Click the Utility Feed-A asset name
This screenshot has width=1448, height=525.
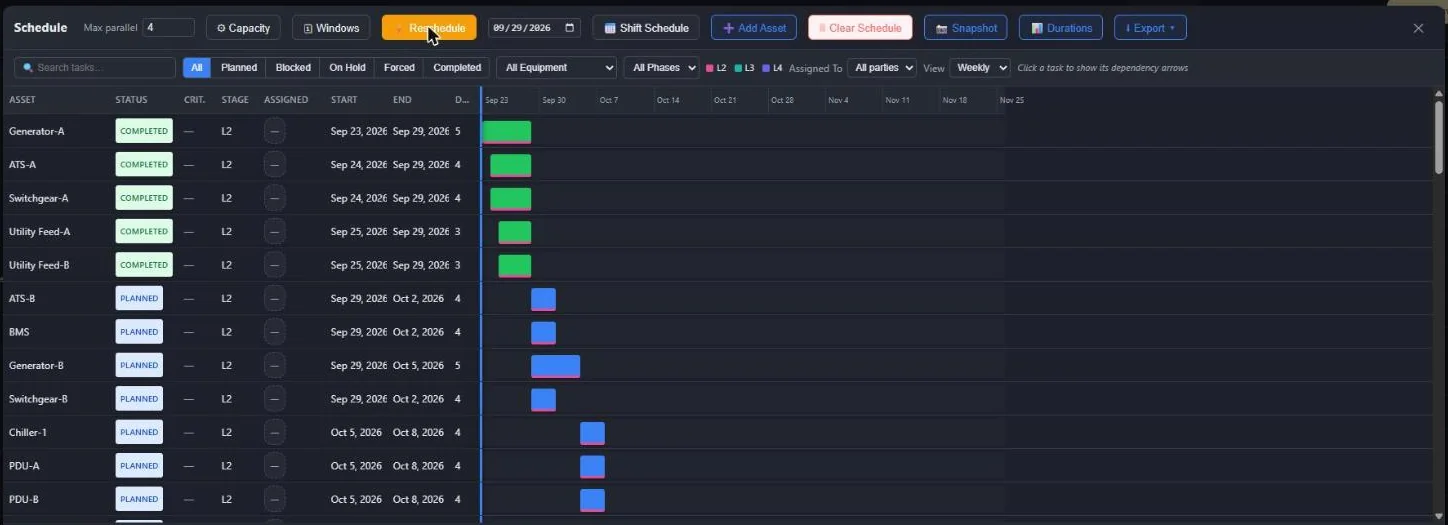(40, 232)
